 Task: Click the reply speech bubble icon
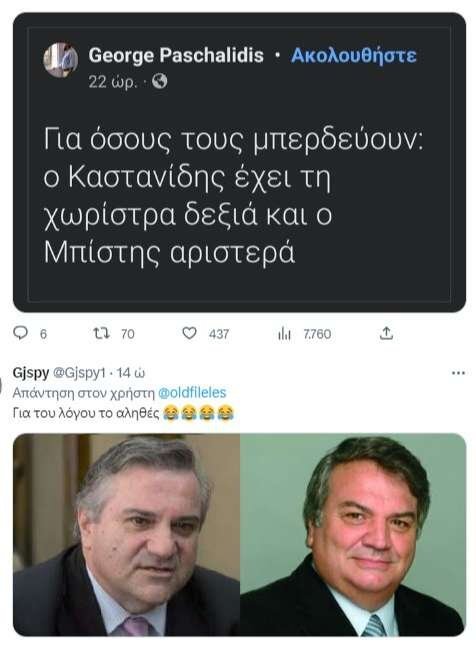(20, 333)
